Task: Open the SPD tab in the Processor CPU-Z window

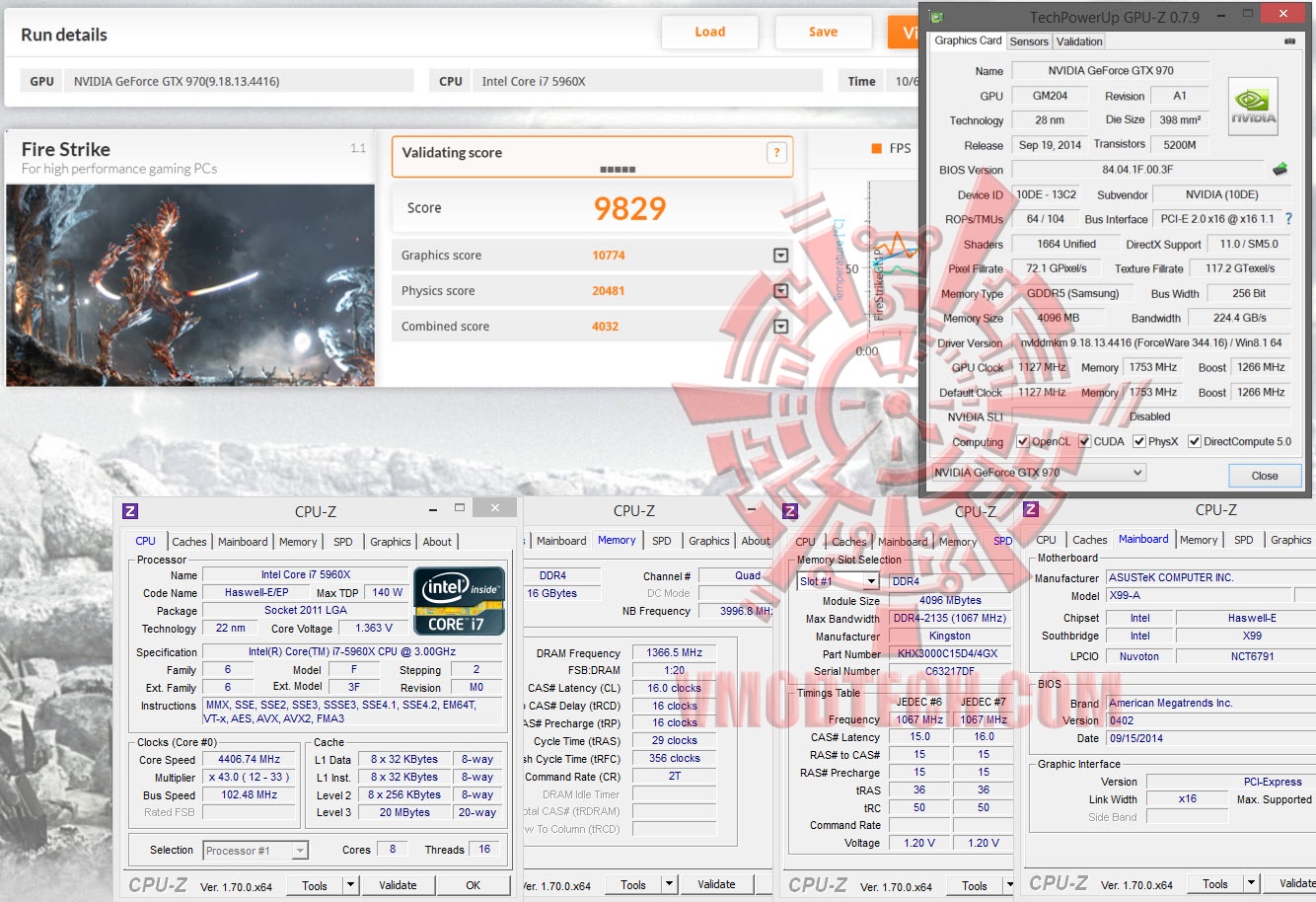Action: (342, 542)
